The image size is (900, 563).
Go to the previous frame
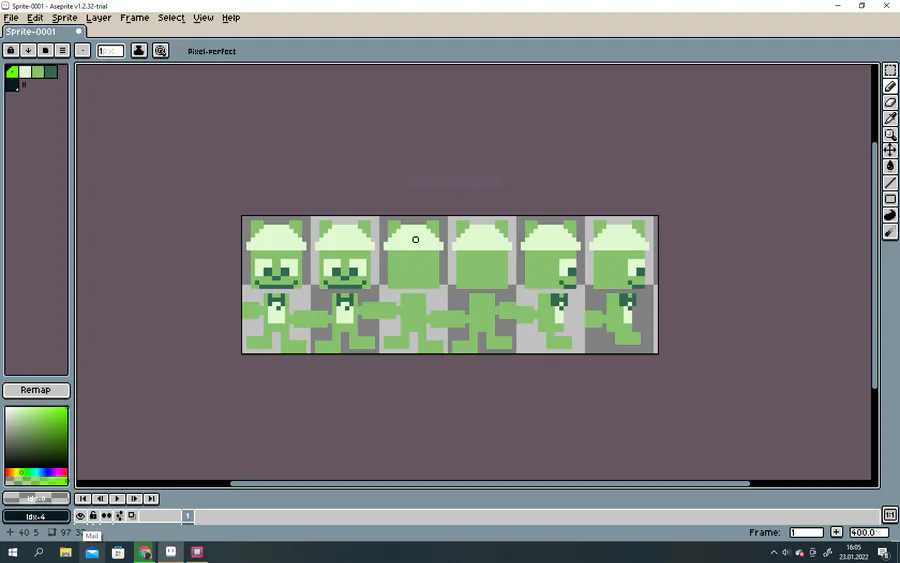click(100, 499)
